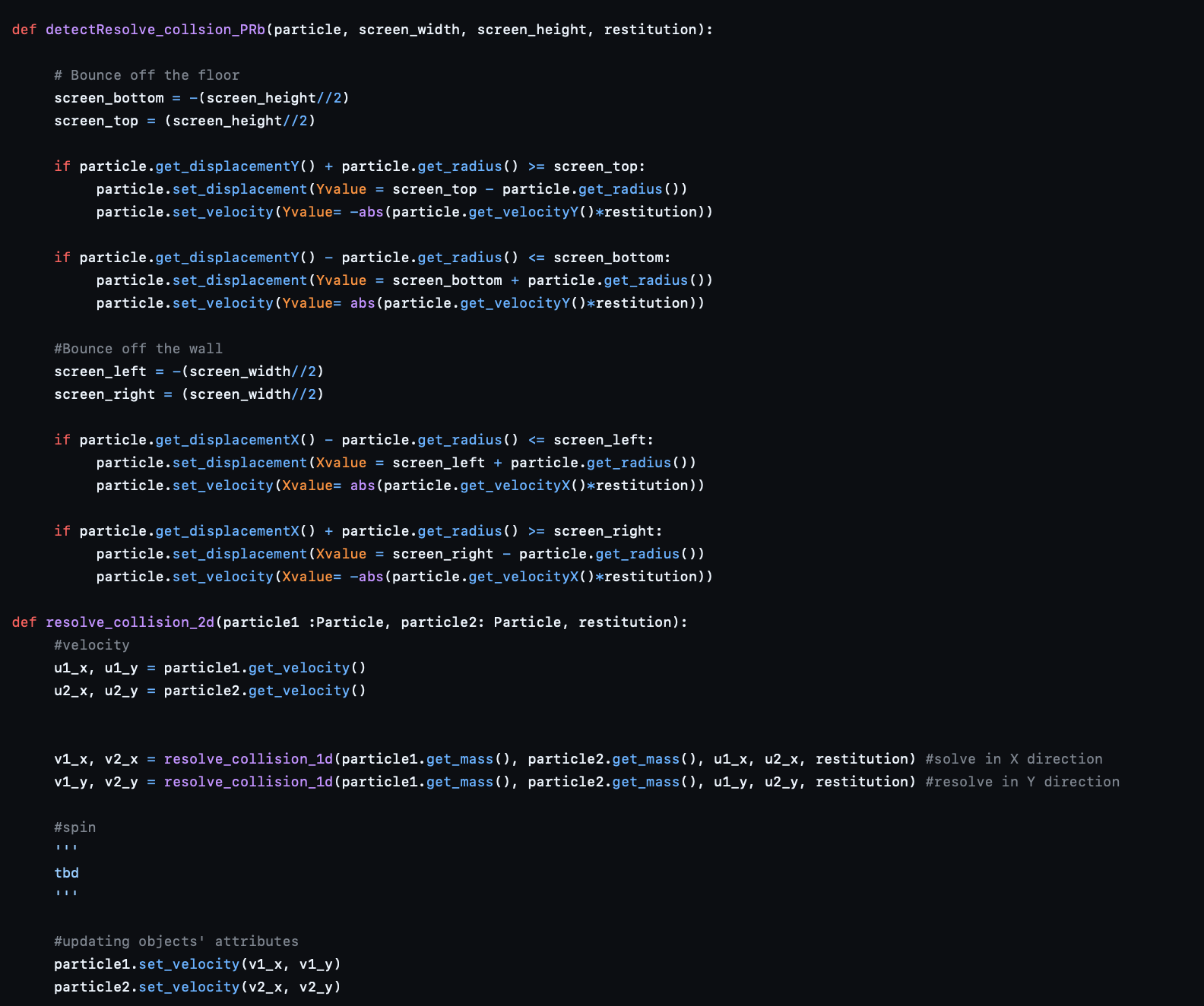Click the '#spin' comment
This screenshot has width=1204, height=1006.
point(75,827)
